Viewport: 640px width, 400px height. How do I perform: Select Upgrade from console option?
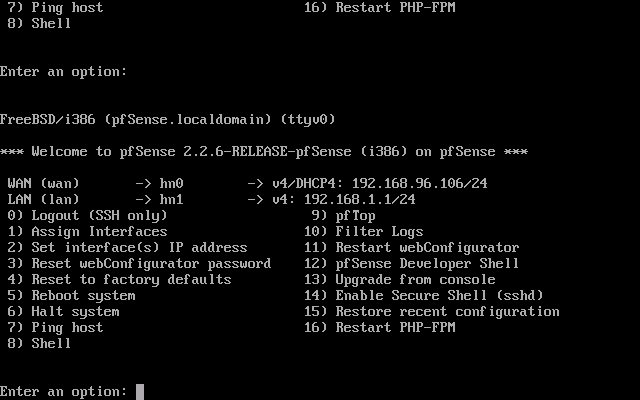tap(399, 280)
